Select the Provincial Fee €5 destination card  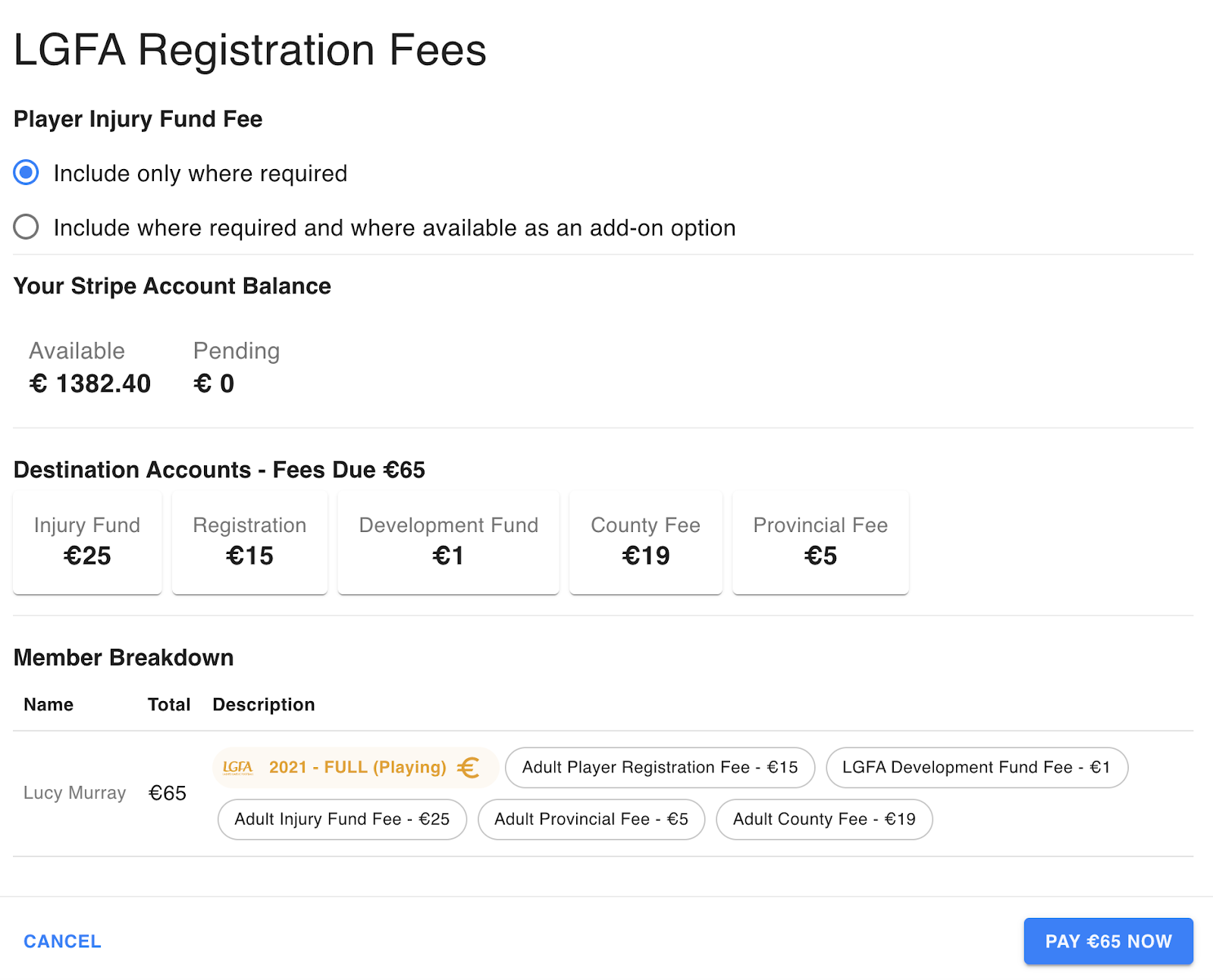(x=820, y=542)
